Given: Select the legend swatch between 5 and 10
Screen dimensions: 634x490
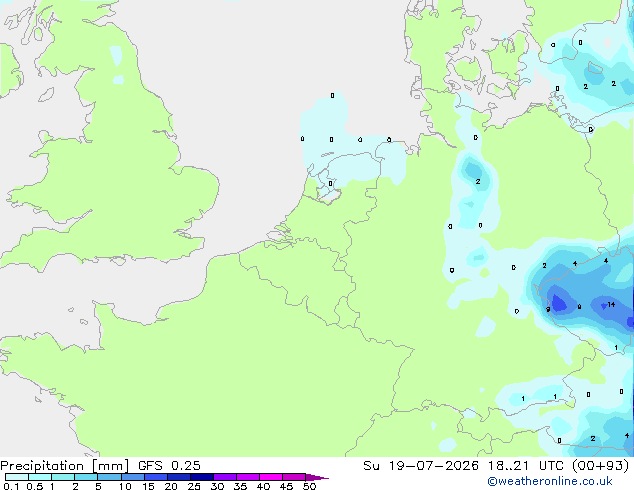Looking at the screenshot, I should coord(109,477).
